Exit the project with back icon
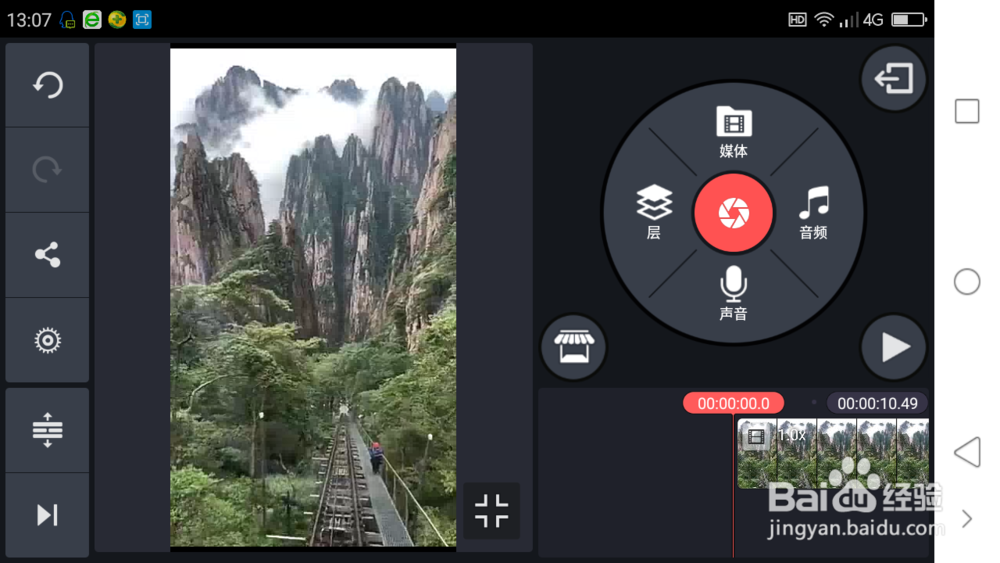Screen dimensions: 1000x563 pyautogui.click(x=893, y=79)
